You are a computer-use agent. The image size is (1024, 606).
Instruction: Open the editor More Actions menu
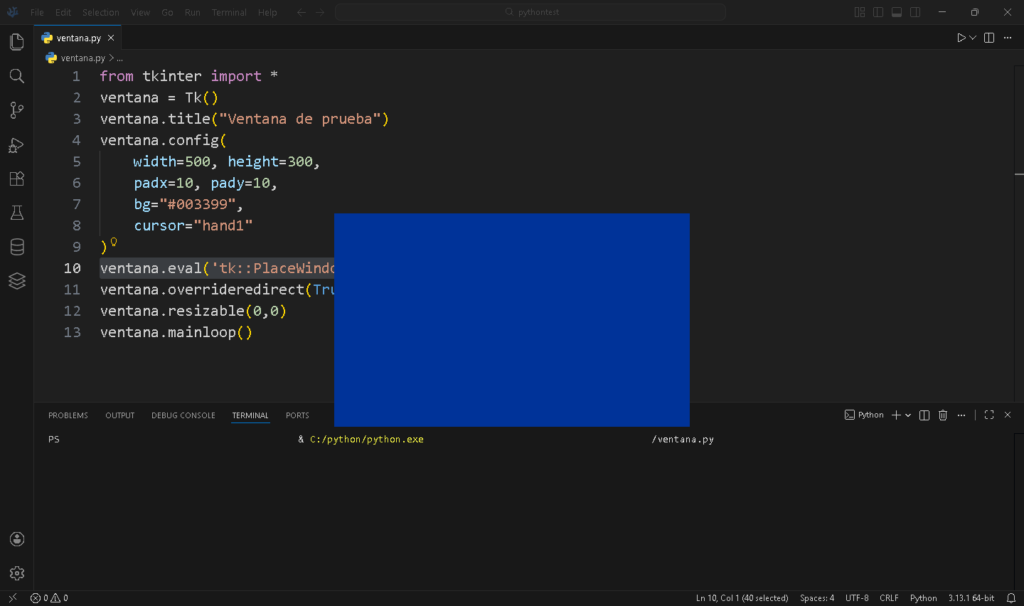[x=1008, y=38]
